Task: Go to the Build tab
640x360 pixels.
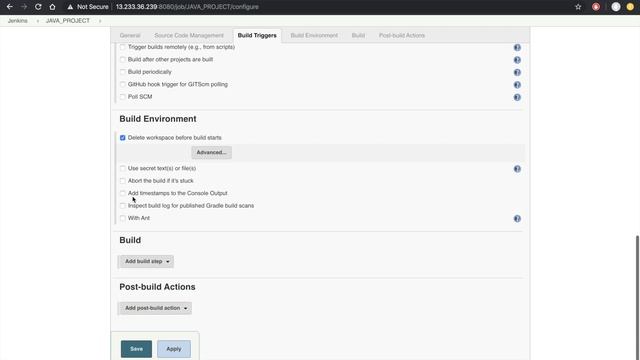Action: coord(358,36)
